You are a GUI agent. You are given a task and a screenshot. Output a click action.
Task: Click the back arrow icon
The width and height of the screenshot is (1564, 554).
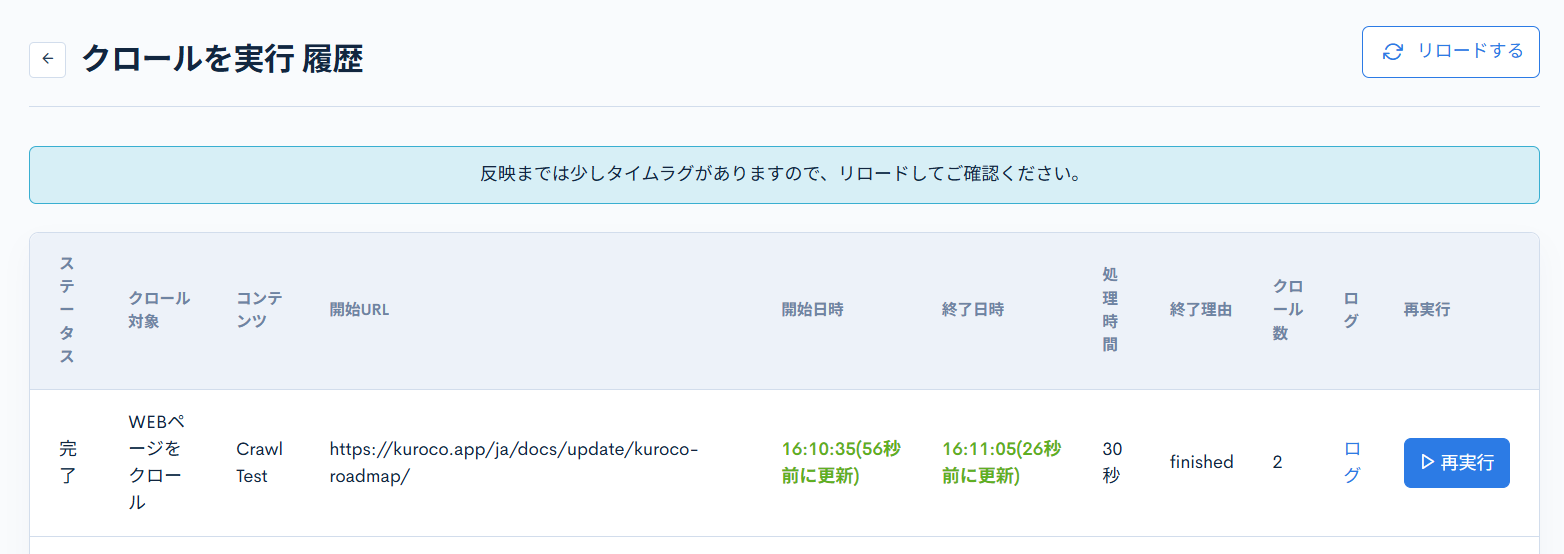(x=47, y=59)
